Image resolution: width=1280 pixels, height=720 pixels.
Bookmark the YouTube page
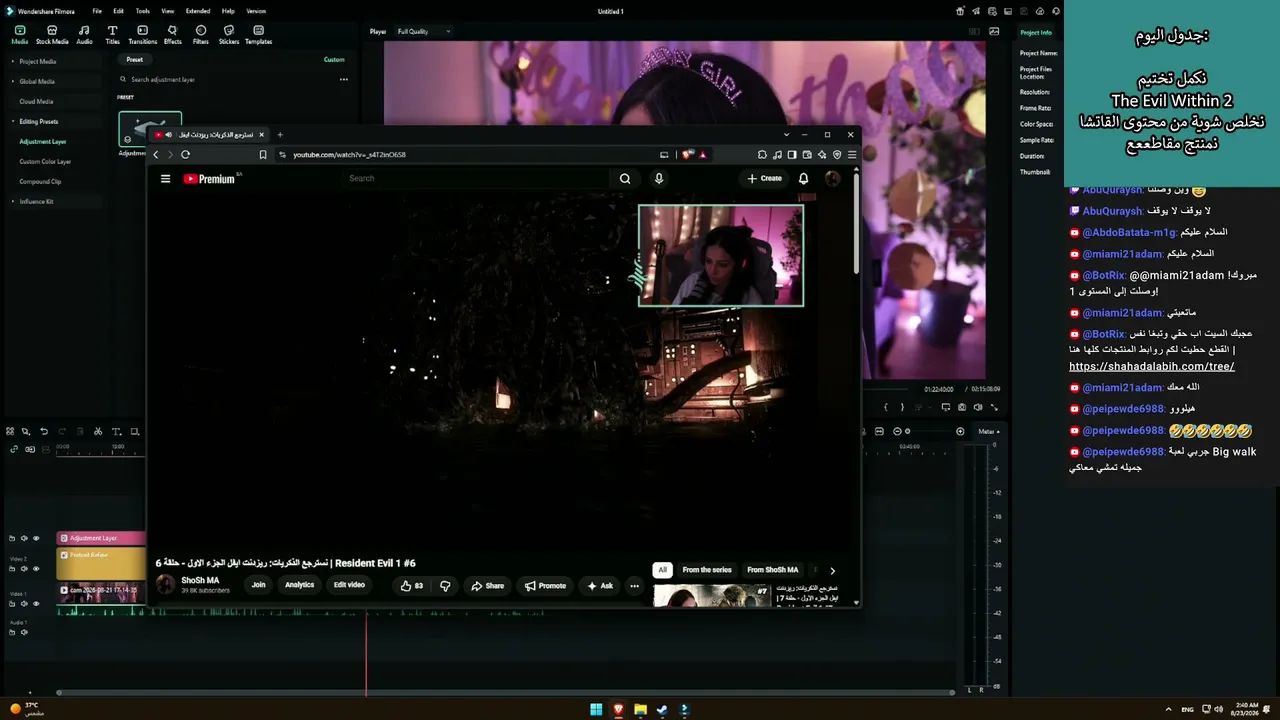pos(263,155)
